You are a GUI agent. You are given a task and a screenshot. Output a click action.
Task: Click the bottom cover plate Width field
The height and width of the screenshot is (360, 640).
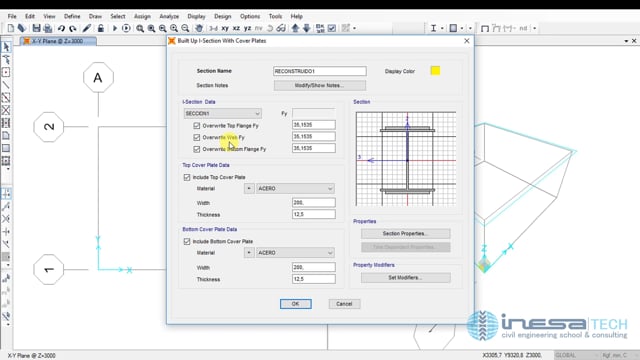(313, 267)
